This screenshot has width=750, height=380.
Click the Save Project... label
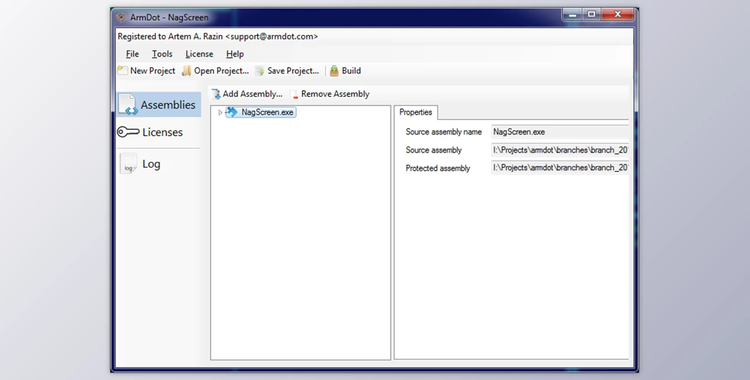pyautogui.click(x=293, y=71)
